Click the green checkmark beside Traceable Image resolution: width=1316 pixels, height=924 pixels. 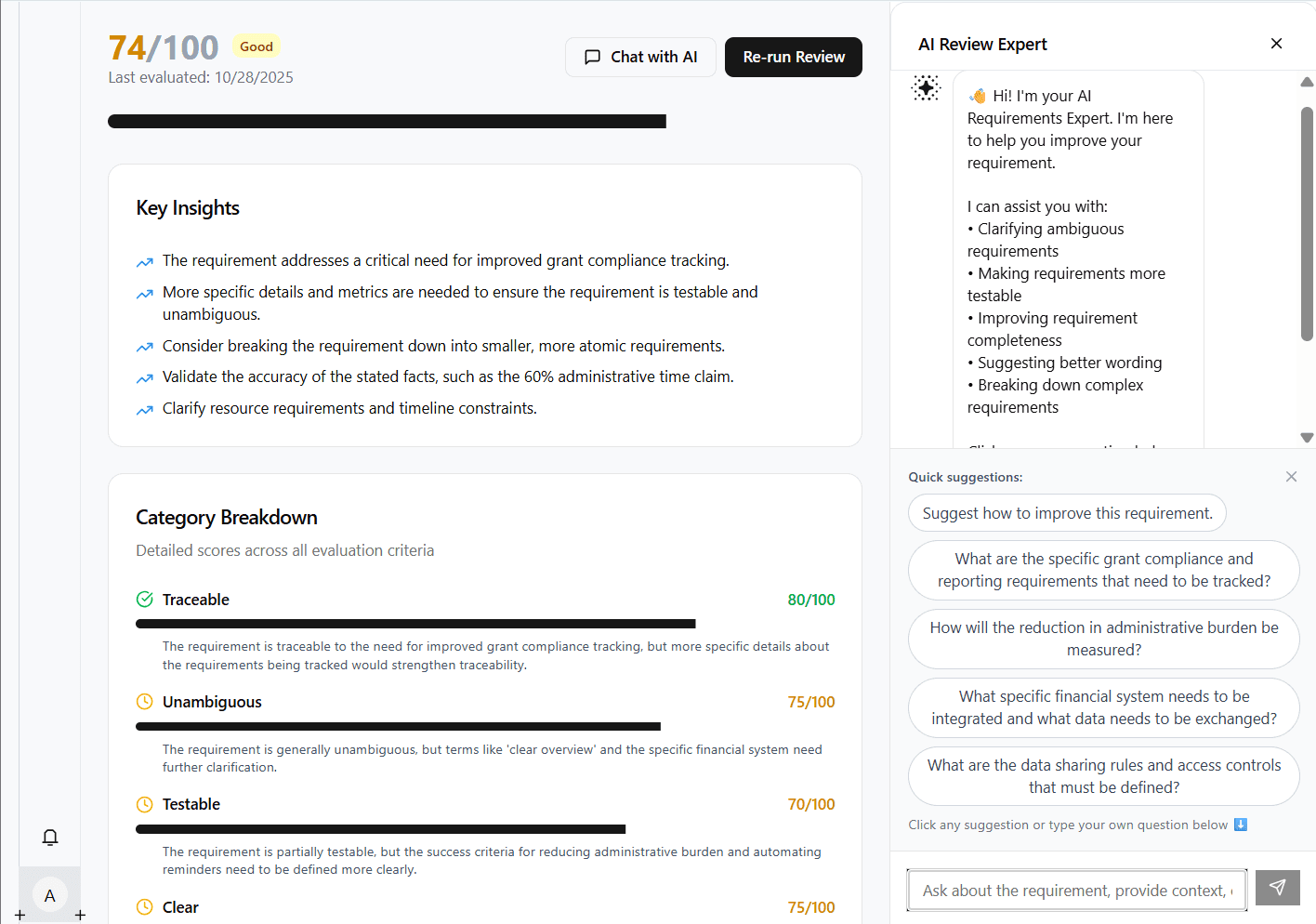144,600
